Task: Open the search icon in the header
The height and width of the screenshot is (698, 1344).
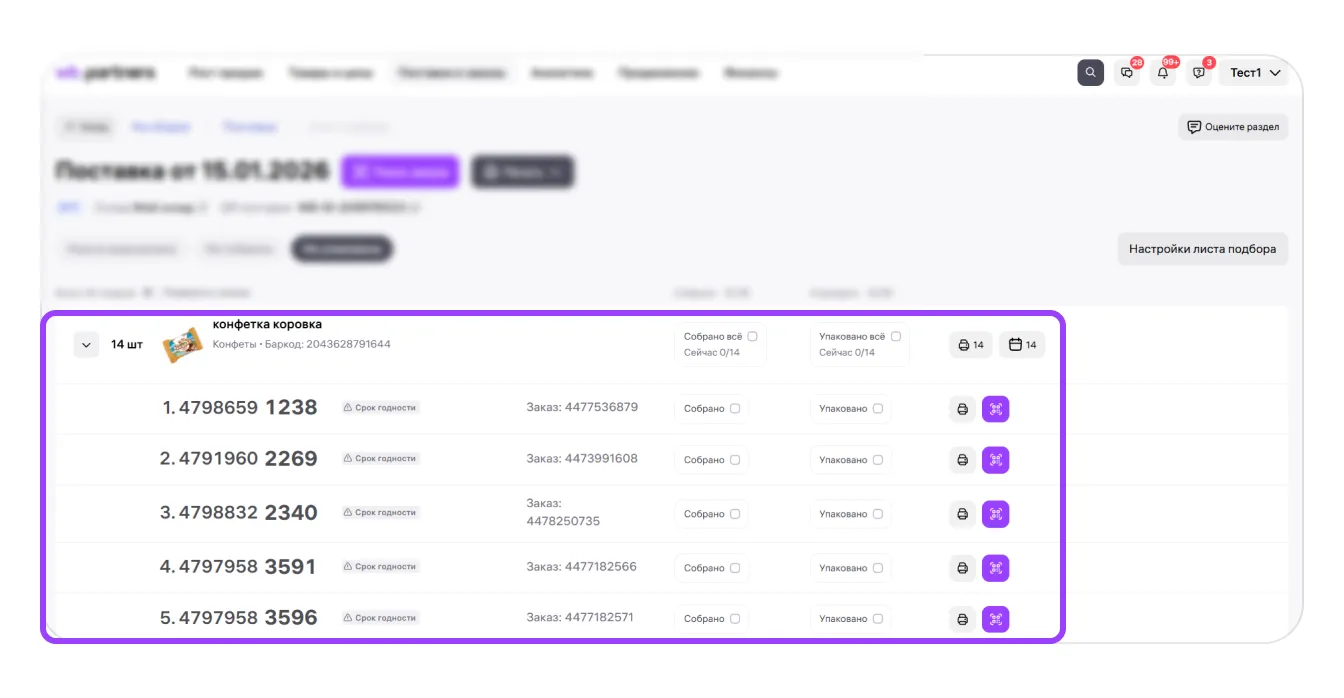Action: tap(1090, 73)
